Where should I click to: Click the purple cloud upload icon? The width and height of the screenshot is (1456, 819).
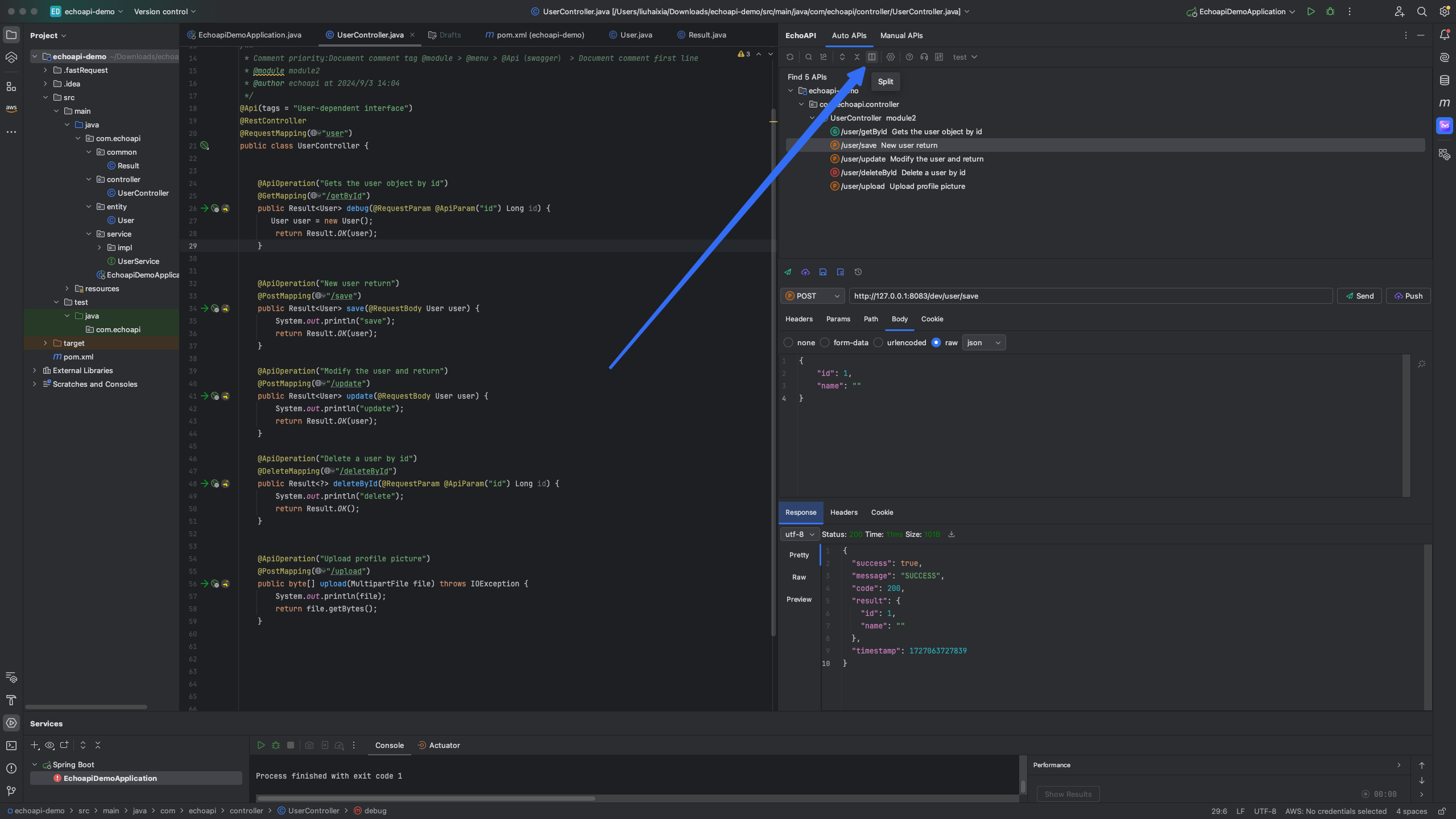[x=805, y=272]
